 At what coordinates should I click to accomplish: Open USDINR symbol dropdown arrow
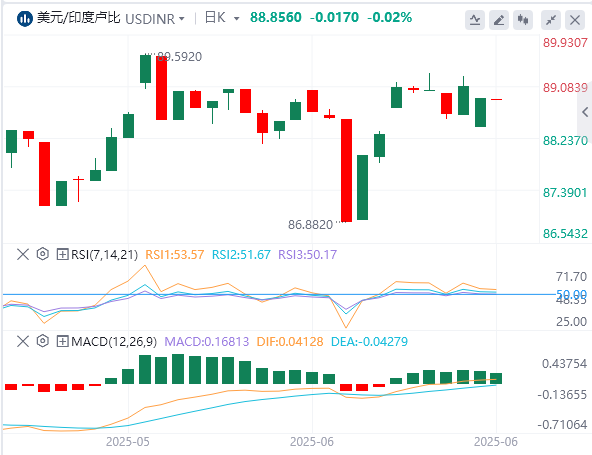coord(182,19)
